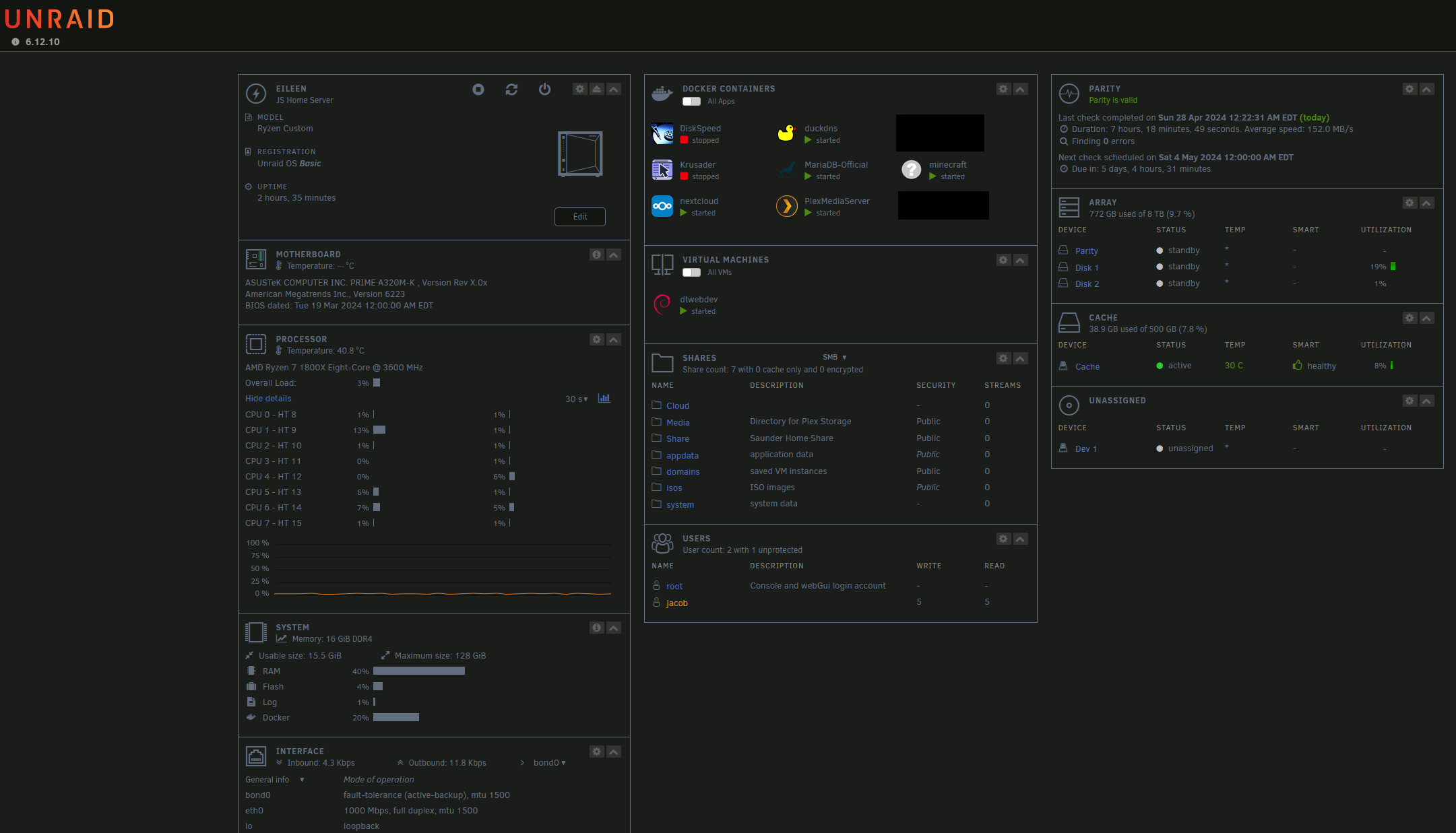Click the stop array icon in EILEEN panel
The width and height of the screenshot is (1456, 833).
pyautogui.click(x=478, y=90)
